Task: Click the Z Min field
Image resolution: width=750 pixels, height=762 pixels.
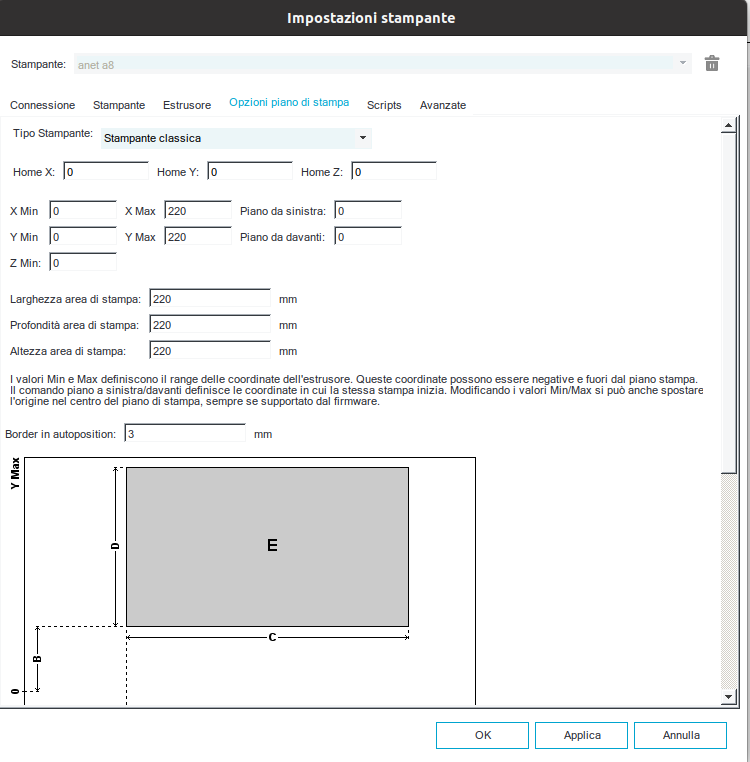Action: pos(83,262)
